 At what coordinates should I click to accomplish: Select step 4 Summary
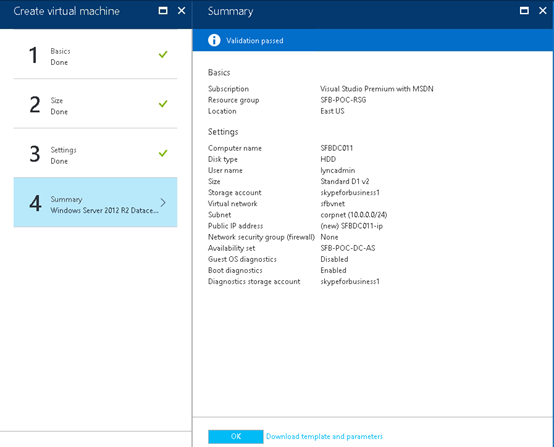(95, 202)
